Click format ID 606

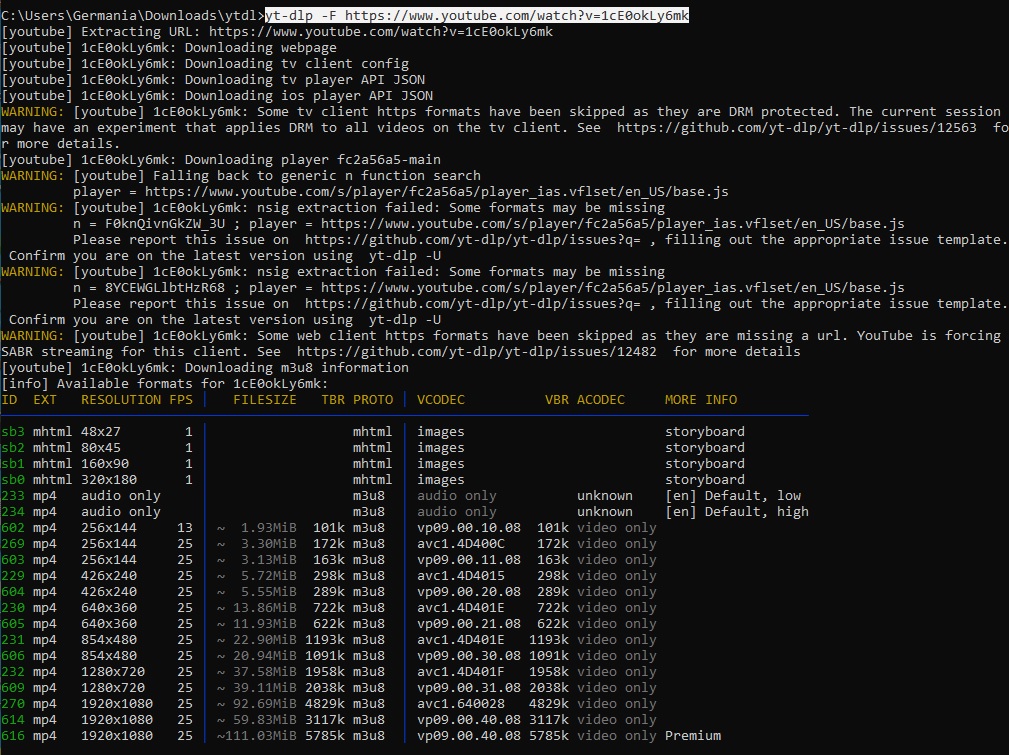coord(13,656)
